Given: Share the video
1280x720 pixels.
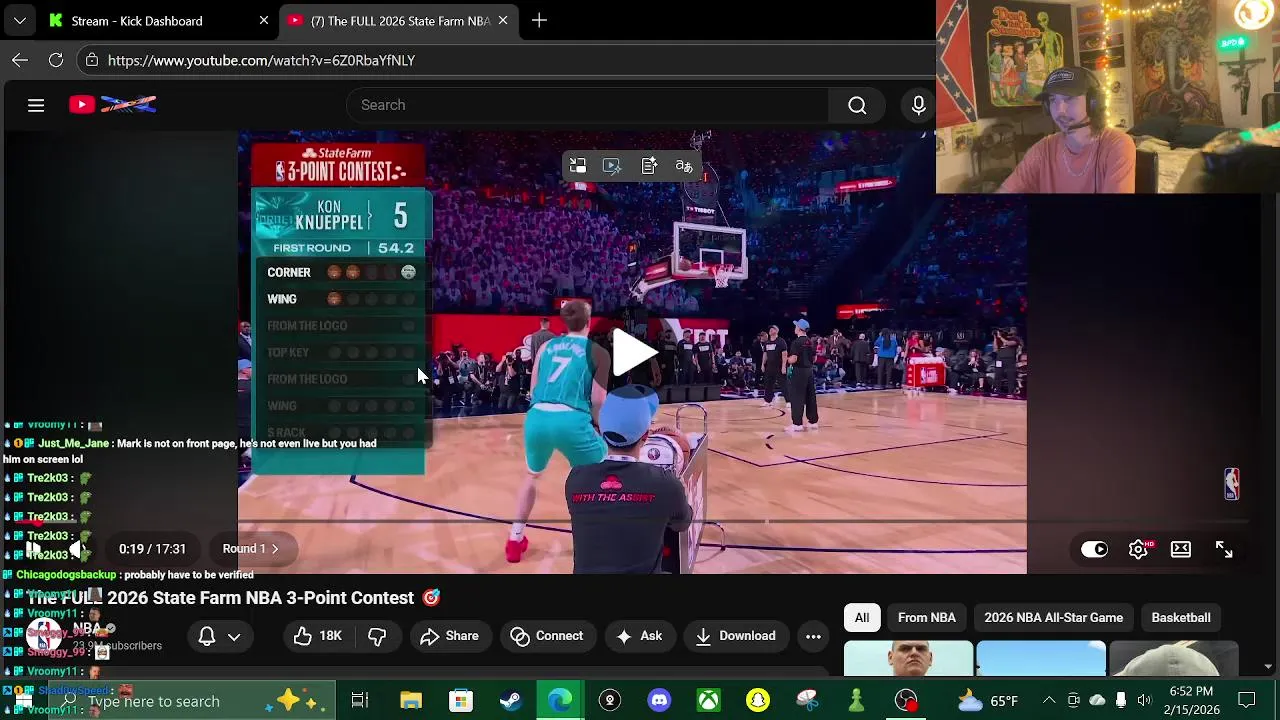Looking at the screenshot, I should coord(449,636).
